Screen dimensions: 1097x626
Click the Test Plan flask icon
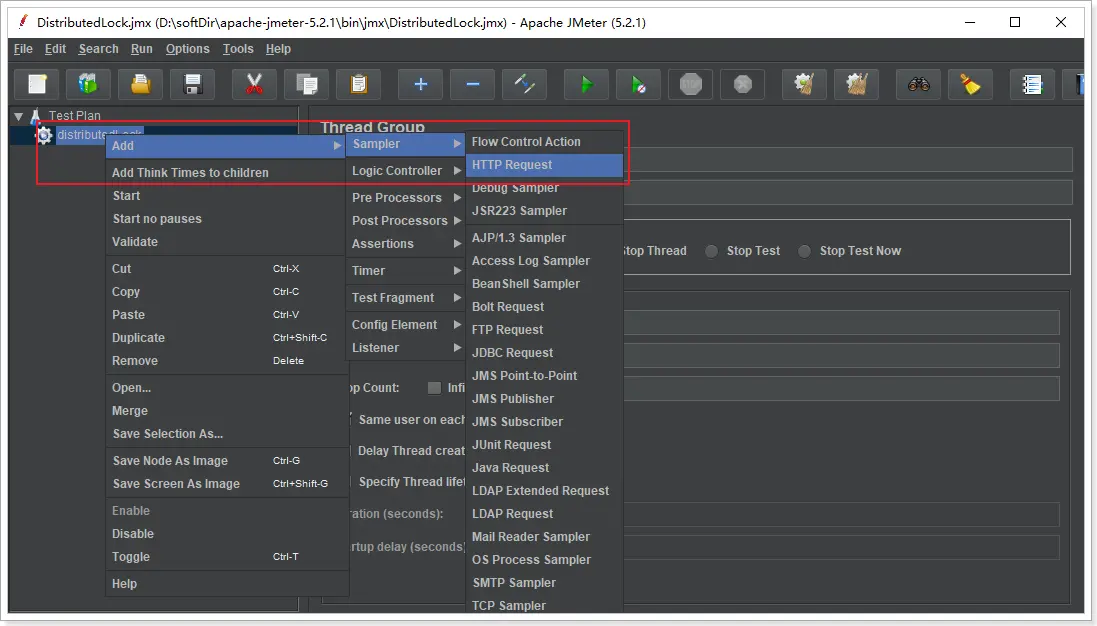pos(35,115)
